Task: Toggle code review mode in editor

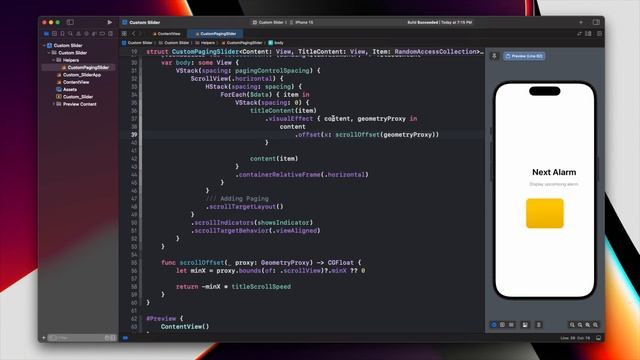Action: click(x=579, y=33)
